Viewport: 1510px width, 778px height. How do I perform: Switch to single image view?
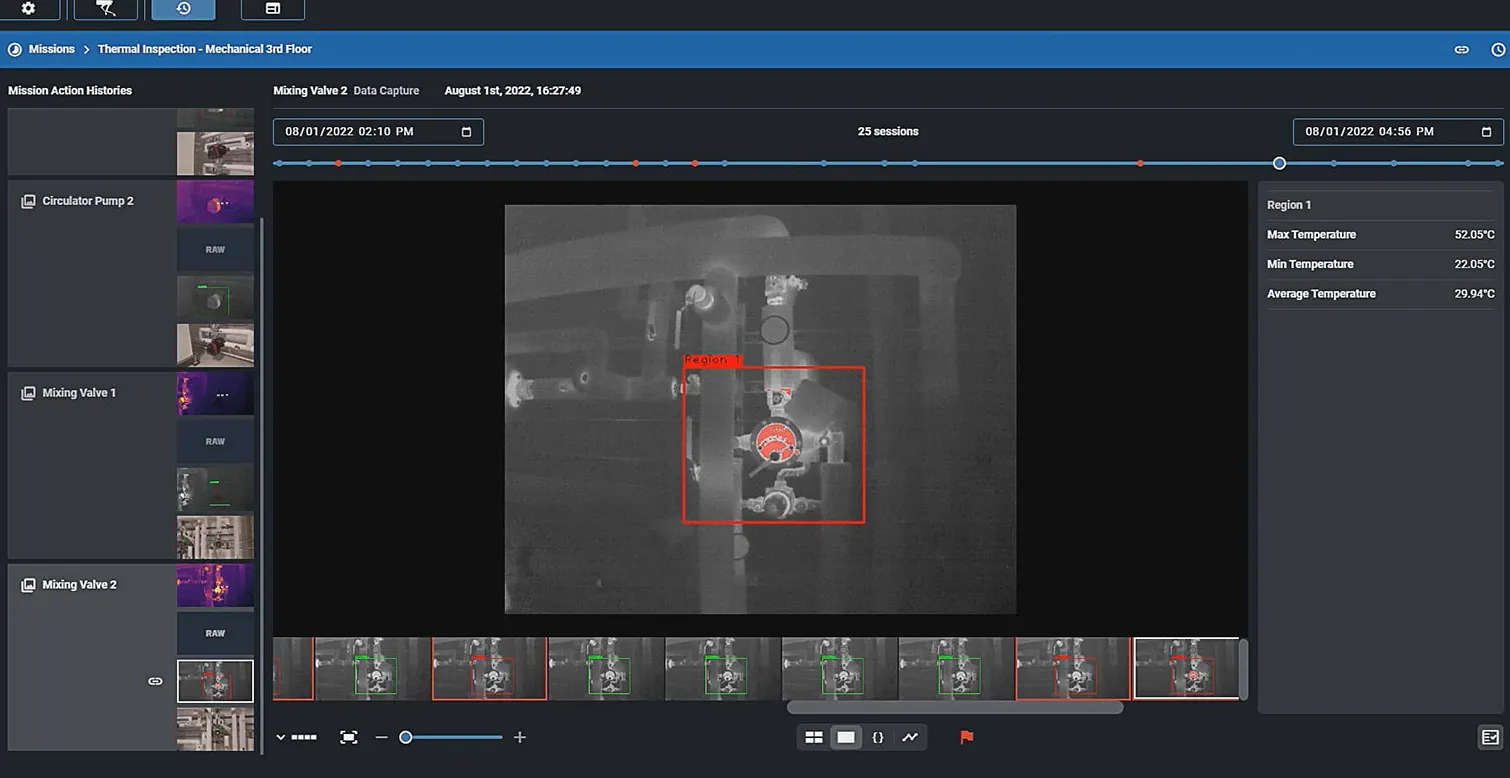[846, 738]
